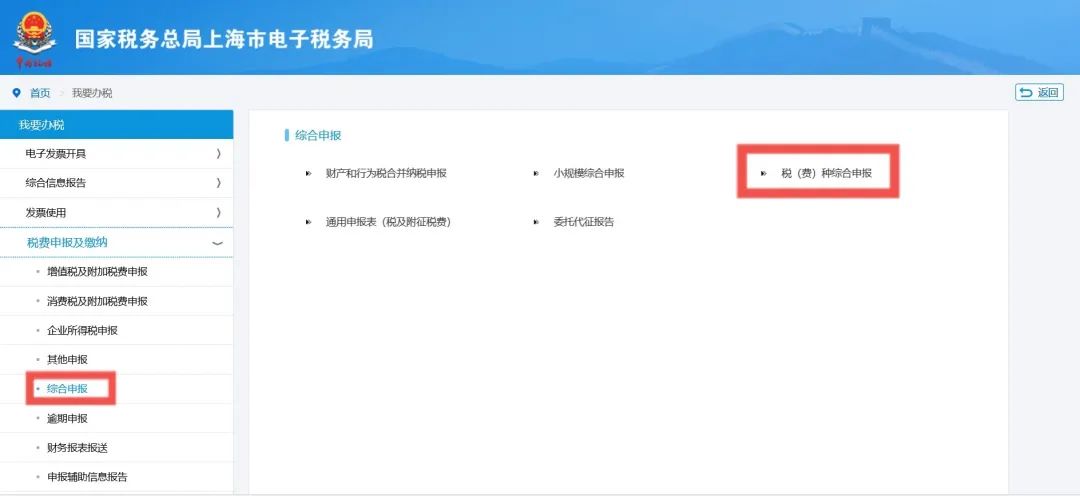Select the 我要办税 sidebar header
Viewport: 1080px width, 496px height.
click(x=116, y=125)
